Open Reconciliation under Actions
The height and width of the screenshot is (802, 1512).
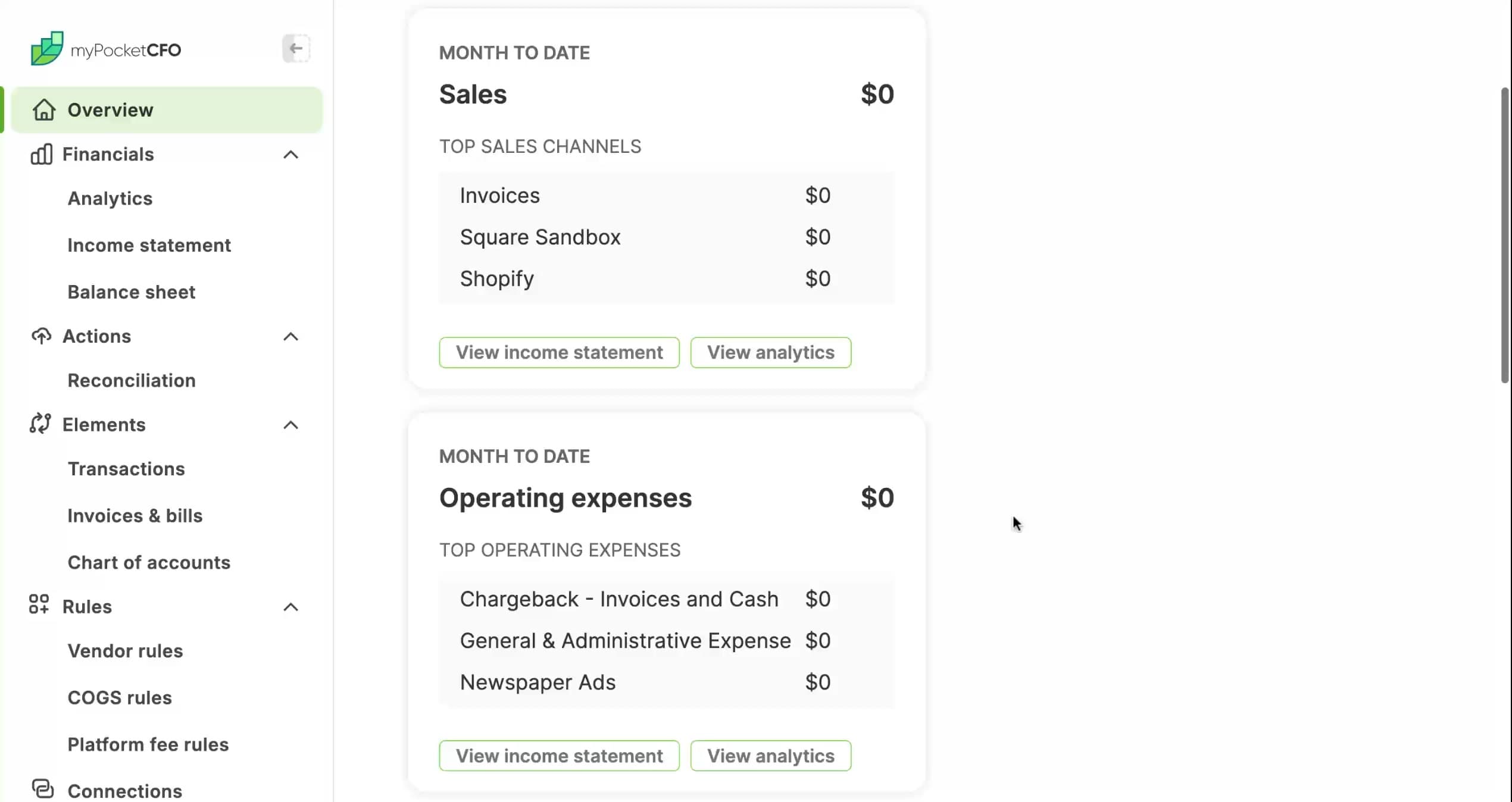(x=131, y=380)
